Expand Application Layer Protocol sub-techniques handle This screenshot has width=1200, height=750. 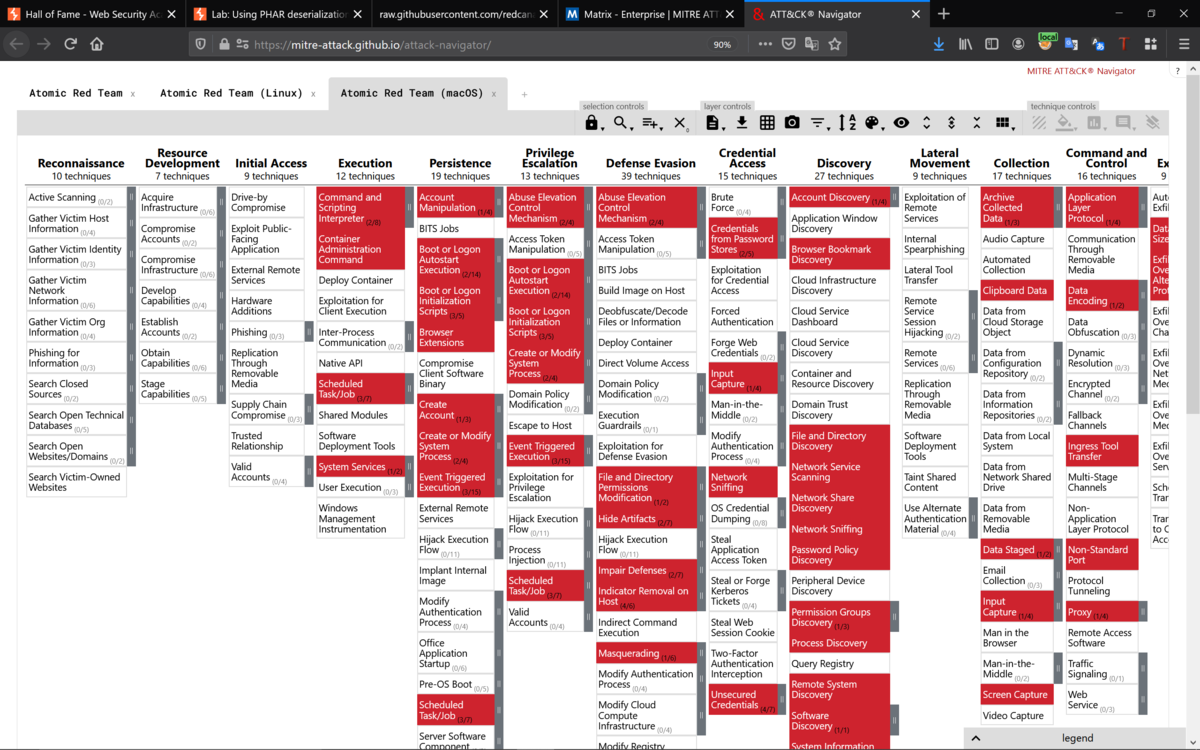pyautogui.click(x=1143, y=208)
